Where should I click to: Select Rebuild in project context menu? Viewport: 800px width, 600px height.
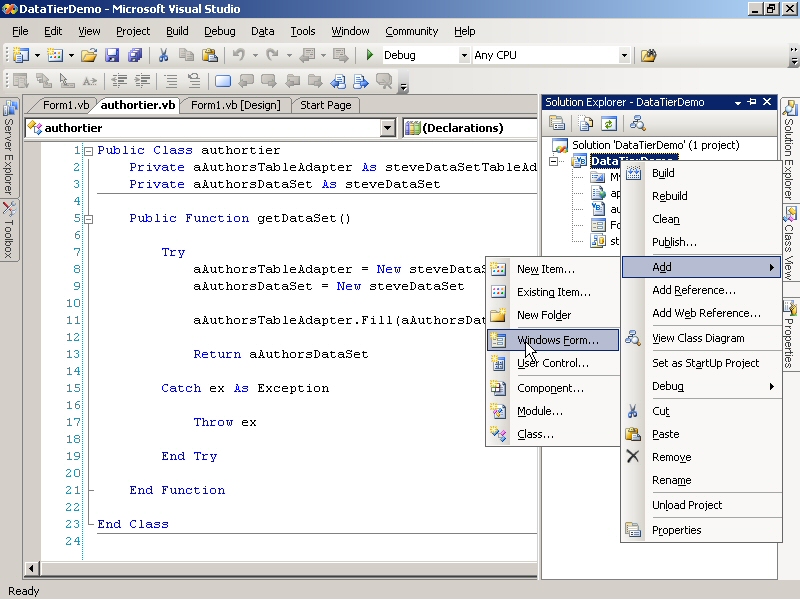click(x=702, y=196)
